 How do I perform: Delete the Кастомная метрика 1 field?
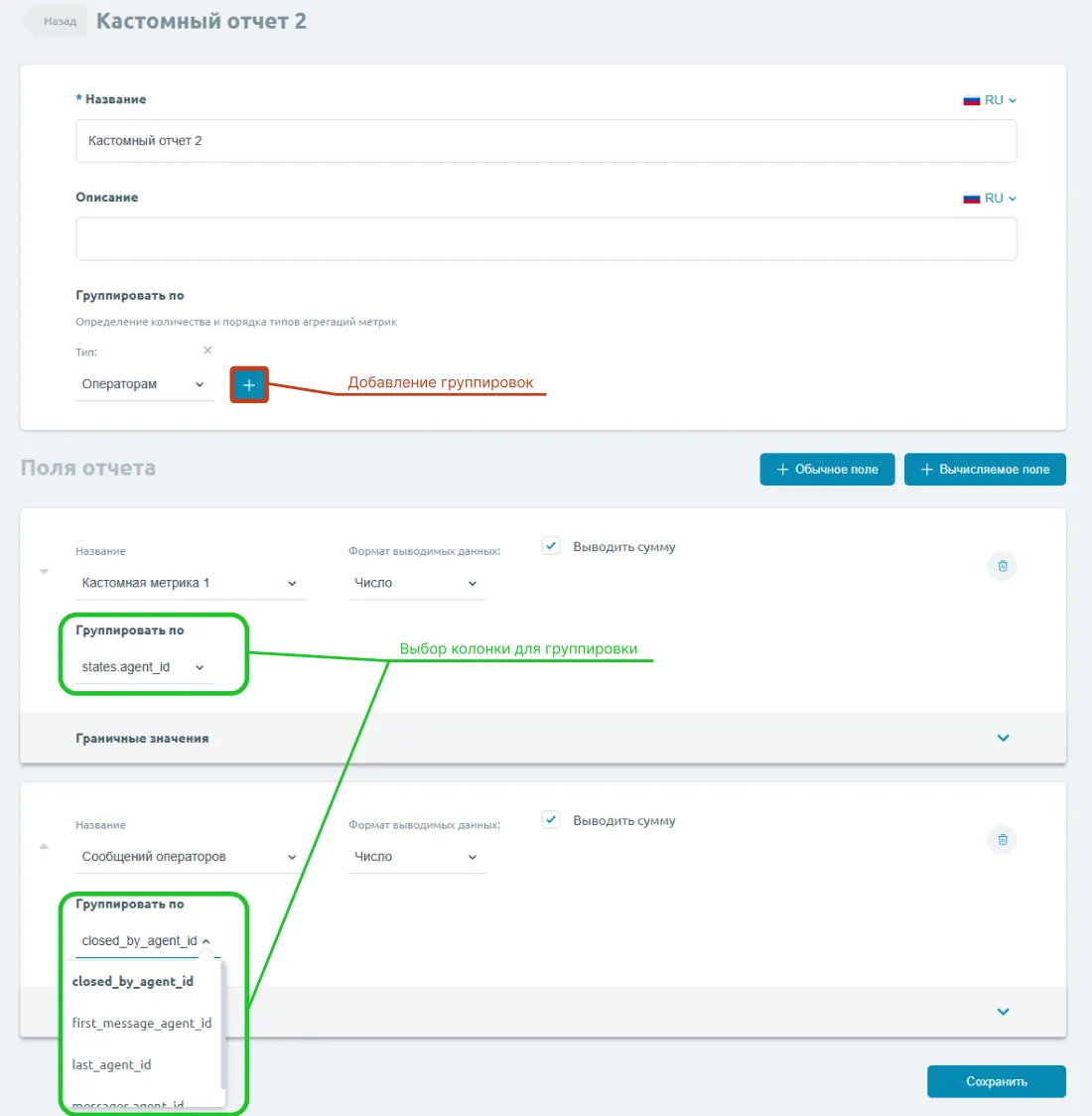click(x=1002, y=566)
